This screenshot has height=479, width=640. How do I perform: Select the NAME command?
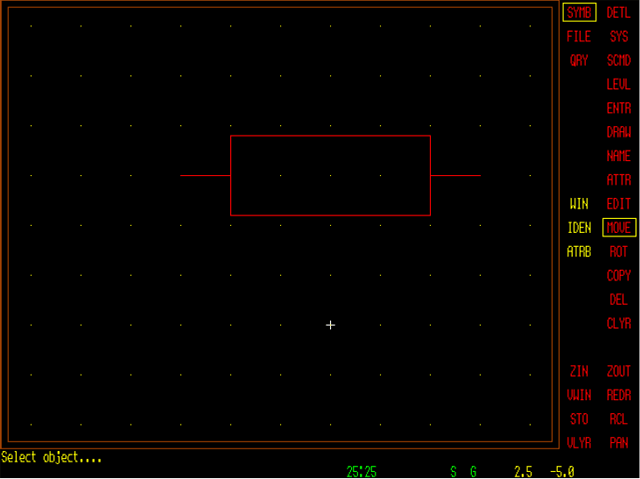(619, 156)
